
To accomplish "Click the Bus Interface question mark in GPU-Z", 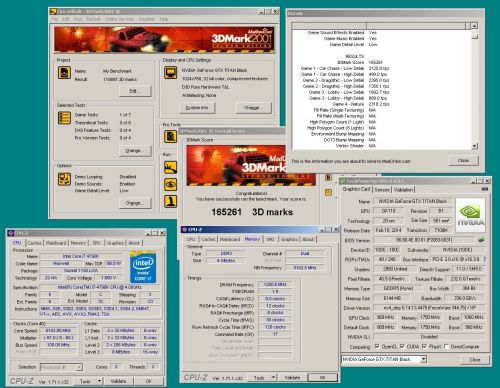I will (x=484, y=259).
